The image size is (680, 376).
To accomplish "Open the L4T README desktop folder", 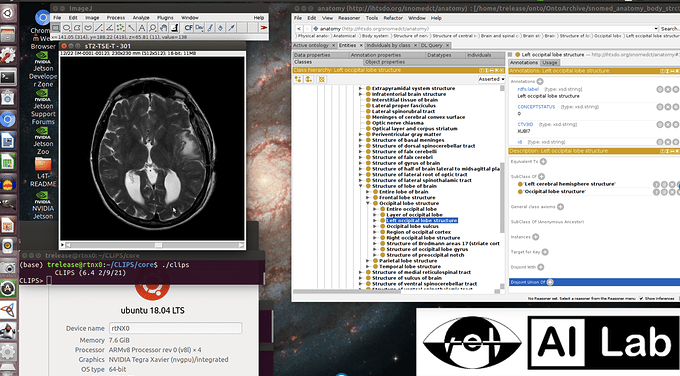I will (x=43, y=172).
